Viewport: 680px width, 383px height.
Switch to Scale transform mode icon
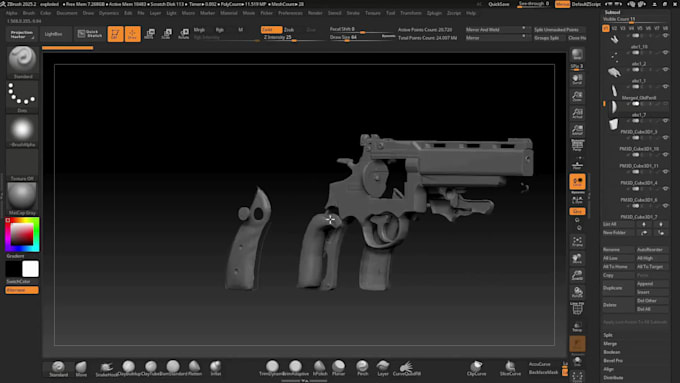point(167,34)
